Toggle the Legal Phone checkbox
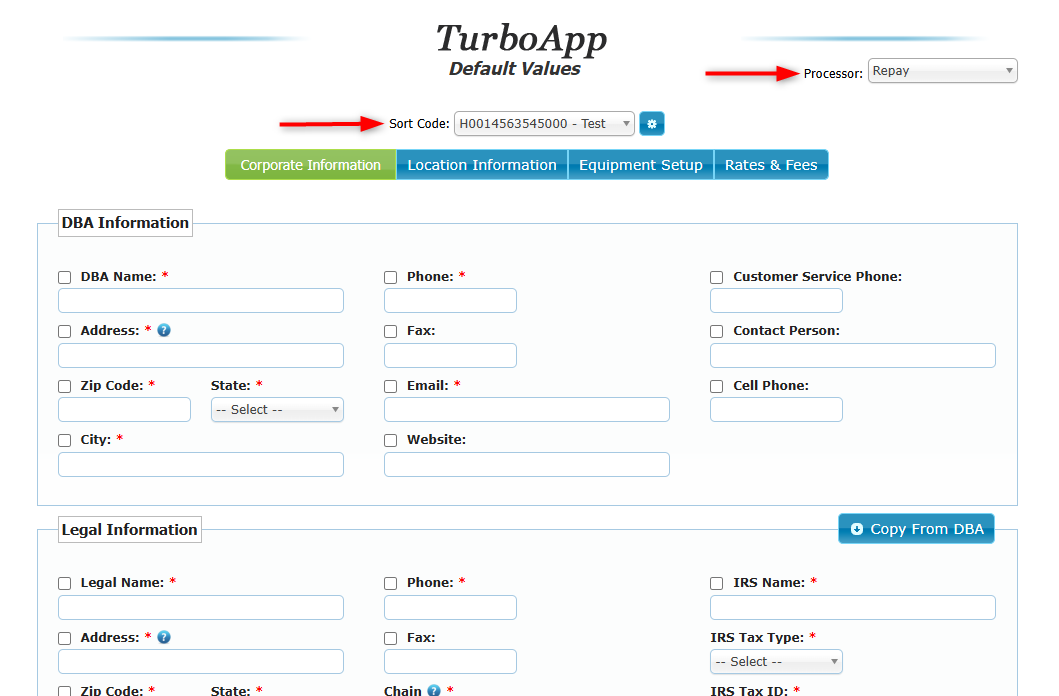1059x696 pixels. [x=390, y=583]
